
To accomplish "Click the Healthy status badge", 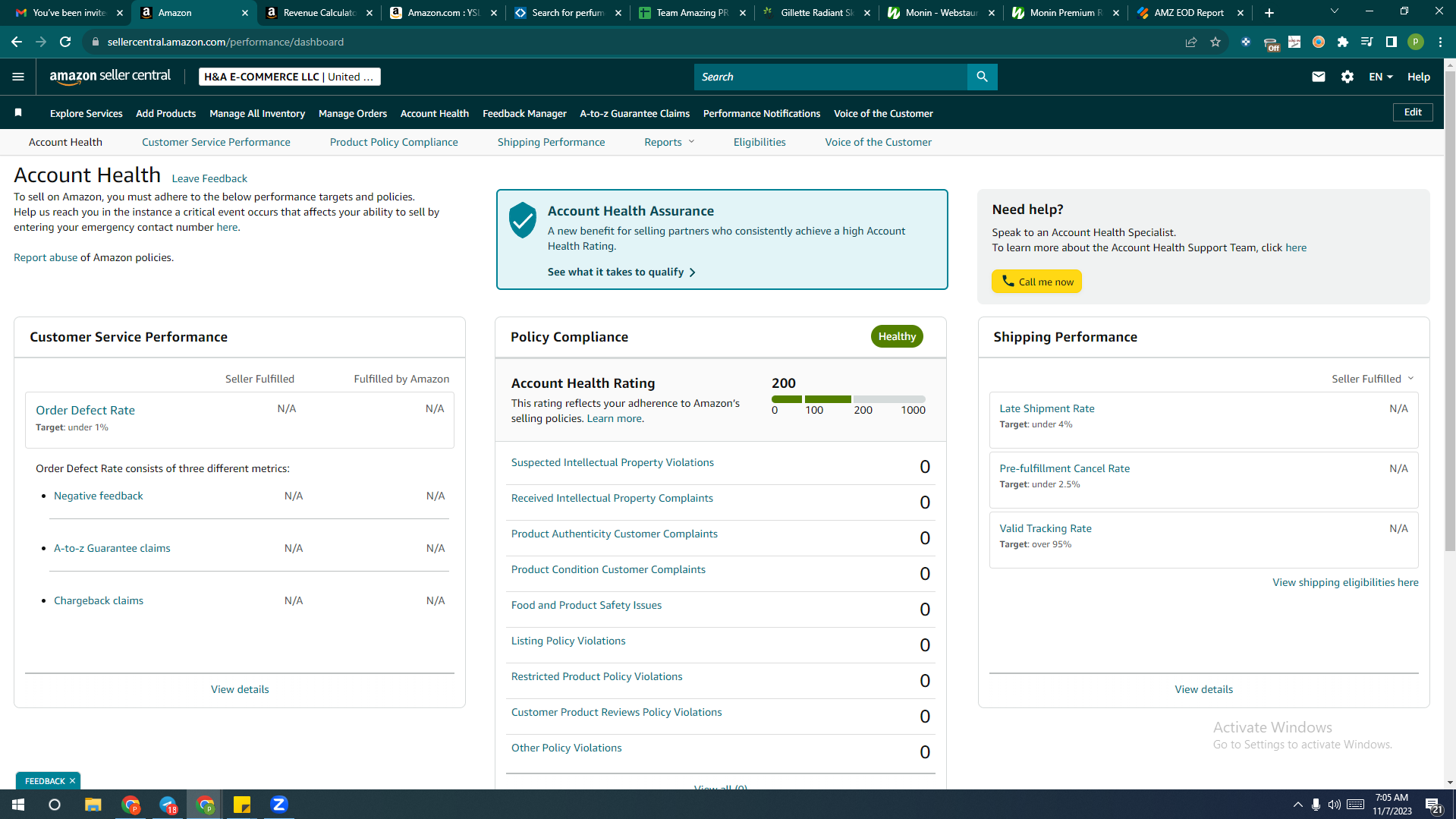I will click(897, 336).
